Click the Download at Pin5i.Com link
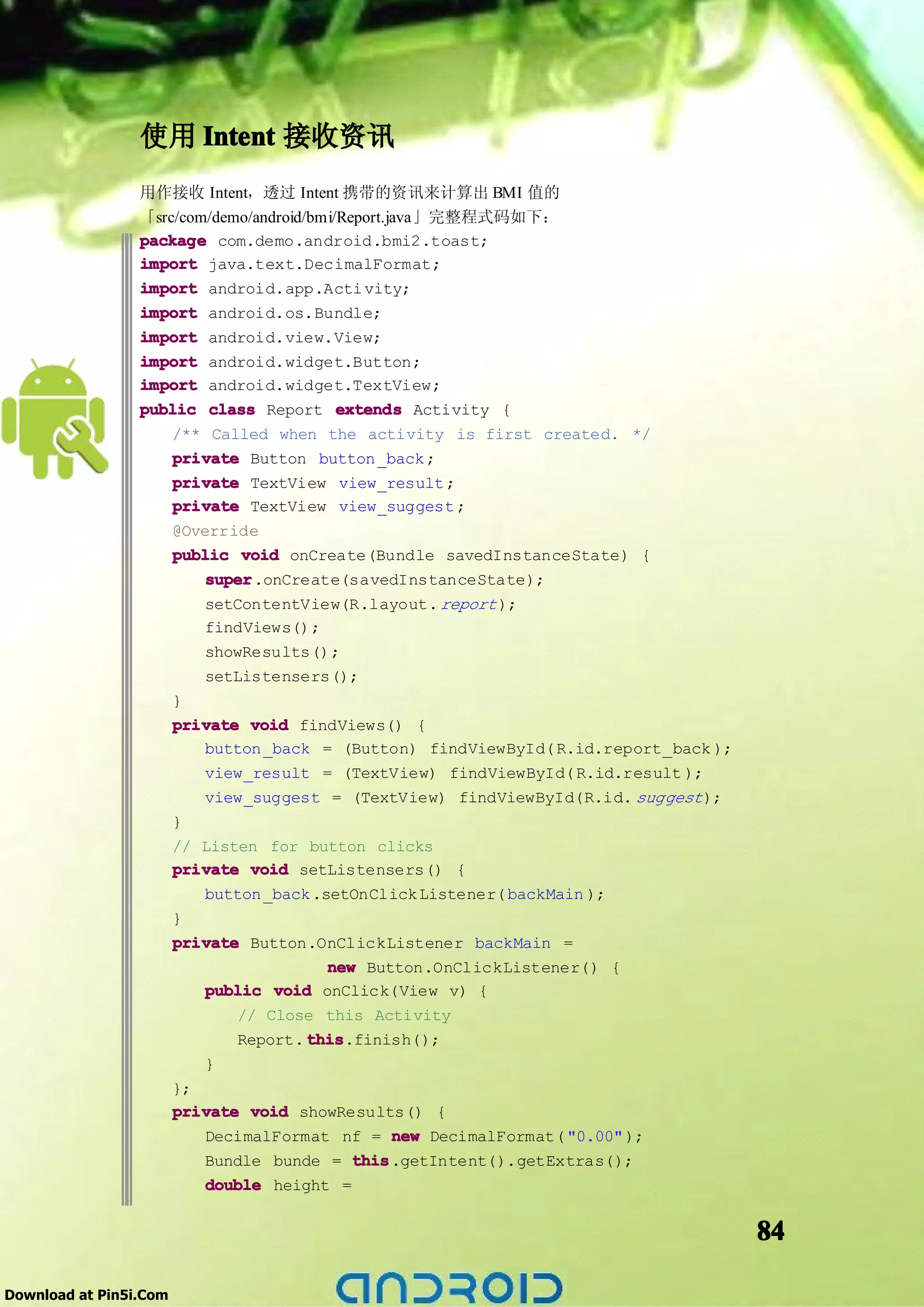924x1307 pixels. [87, 1294]
